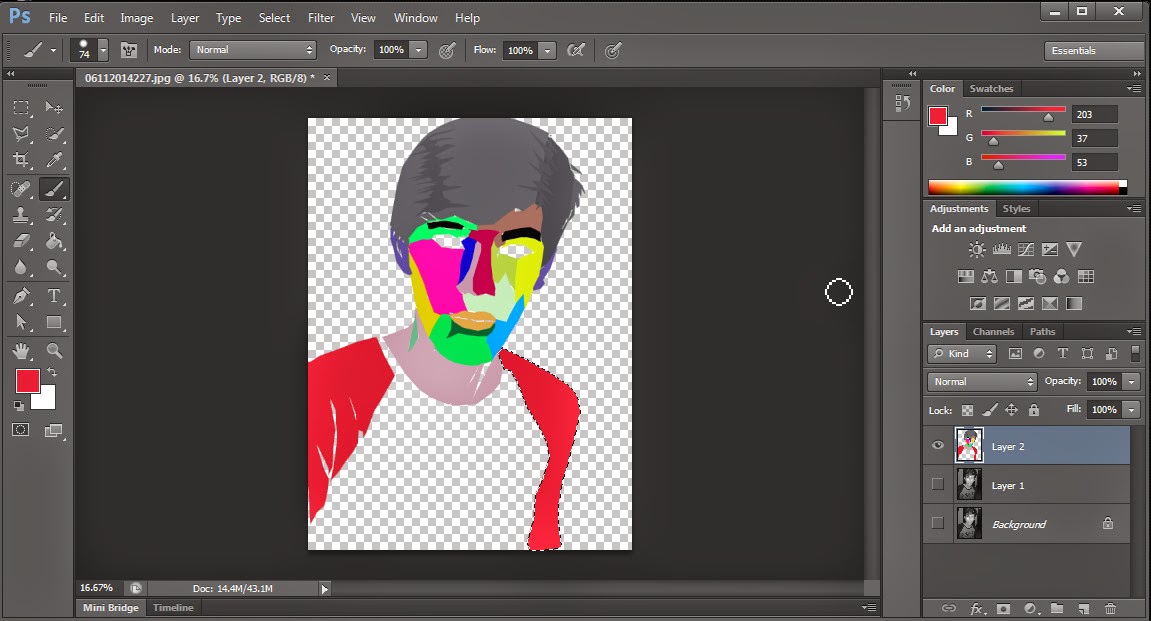Switch to the Swatches tab
The image size is (1151, 621).
coord(991,88)
